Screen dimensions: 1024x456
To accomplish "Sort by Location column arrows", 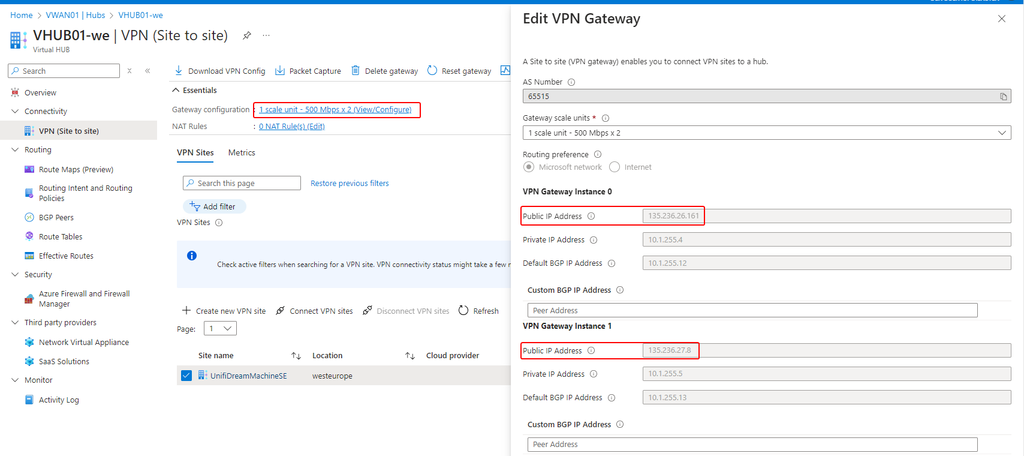I will (x=410, y=355).
